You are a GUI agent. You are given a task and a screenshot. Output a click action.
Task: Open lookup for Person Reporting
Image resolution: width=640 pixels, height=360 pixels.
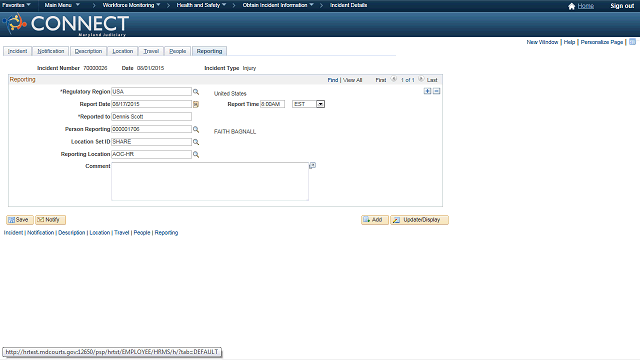pyautogui.click(x=196, y=129)
